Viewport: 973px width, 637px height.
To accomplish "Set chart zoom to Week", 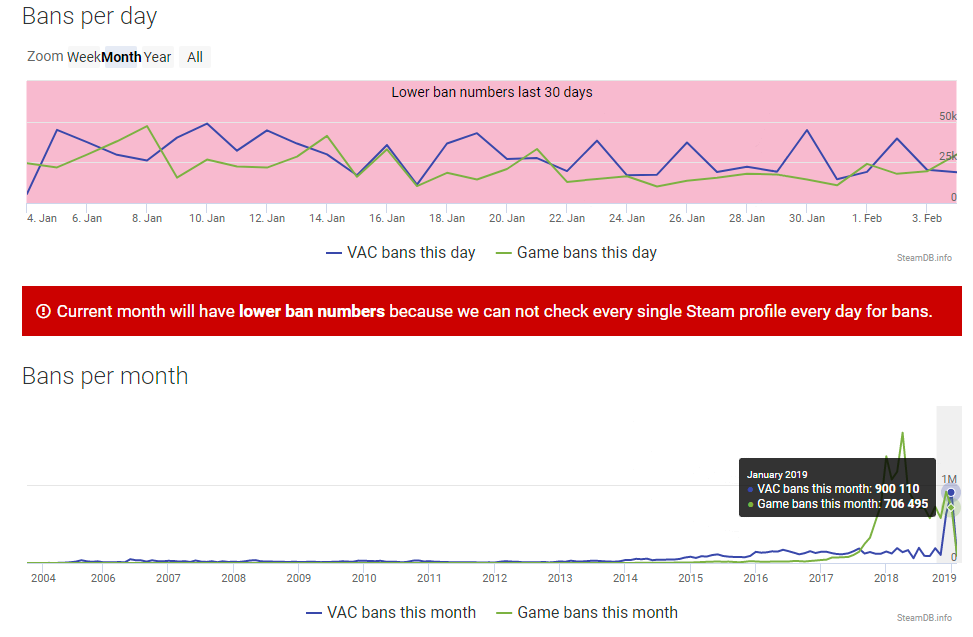I will point(83,57).
